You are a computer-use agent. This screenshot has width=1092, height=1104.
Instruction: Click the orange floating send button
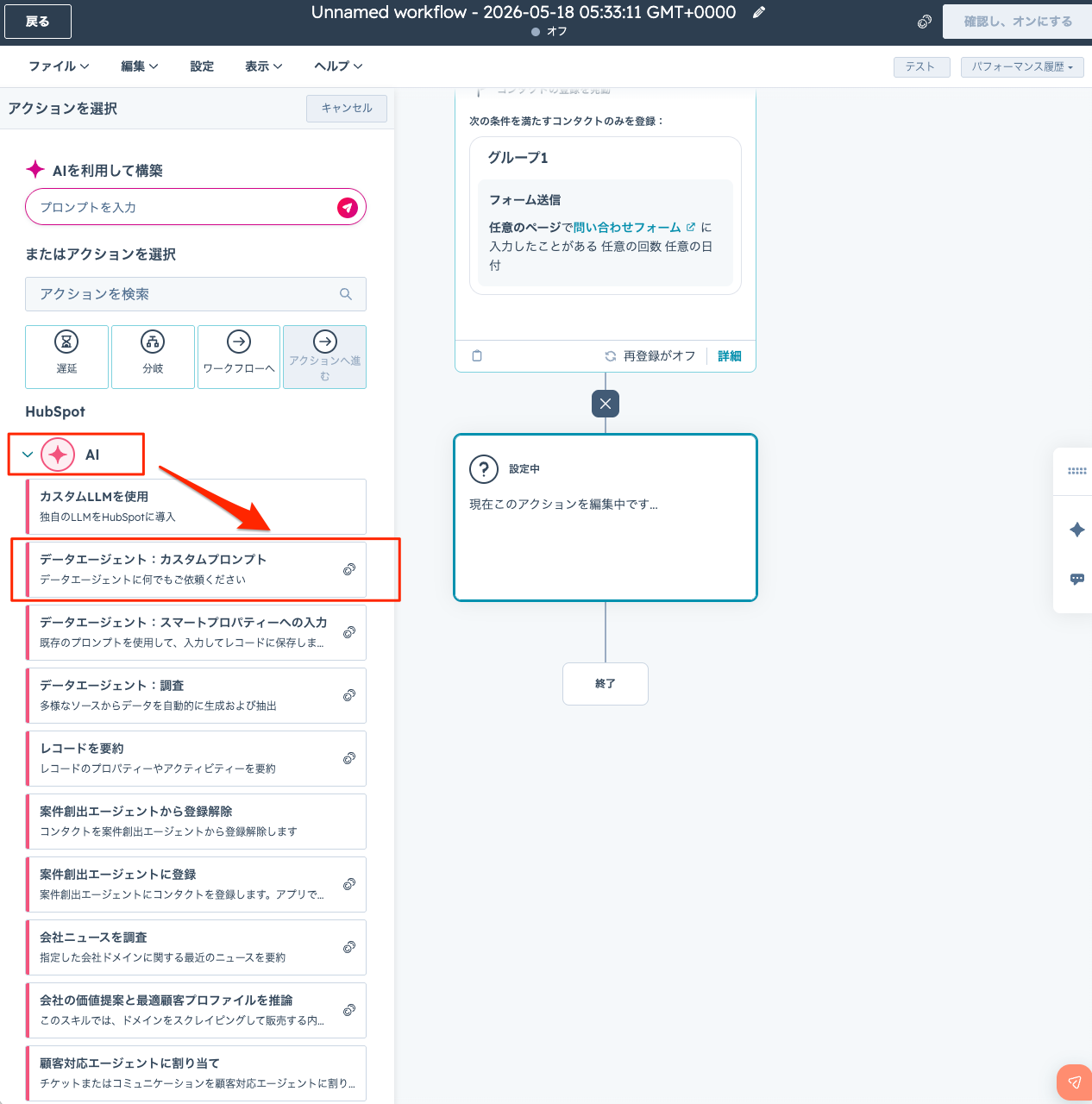(x=1075, y=1082)
